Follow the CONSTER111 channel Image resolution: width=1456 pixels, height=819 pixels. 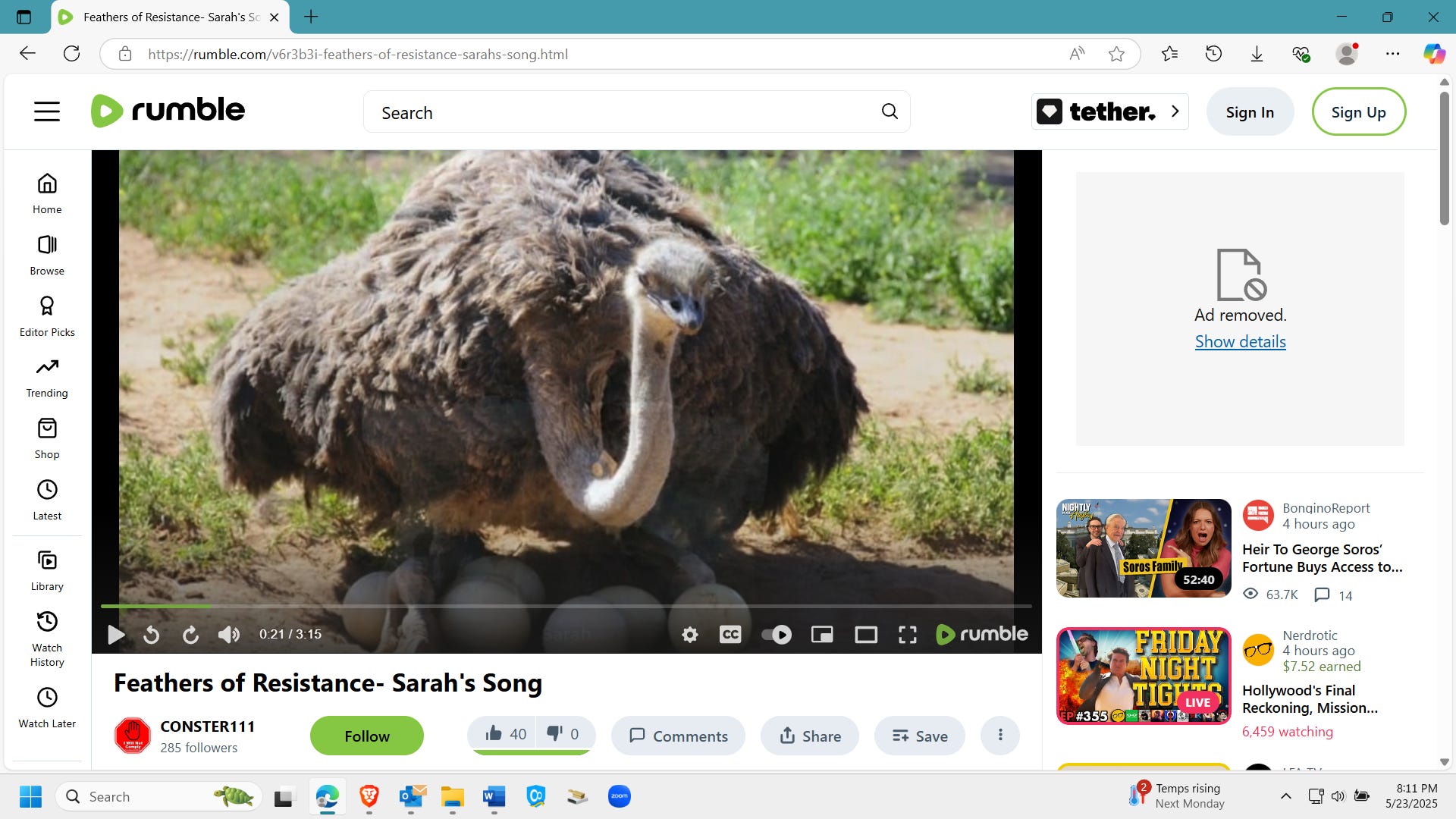[x=366, y=736]
